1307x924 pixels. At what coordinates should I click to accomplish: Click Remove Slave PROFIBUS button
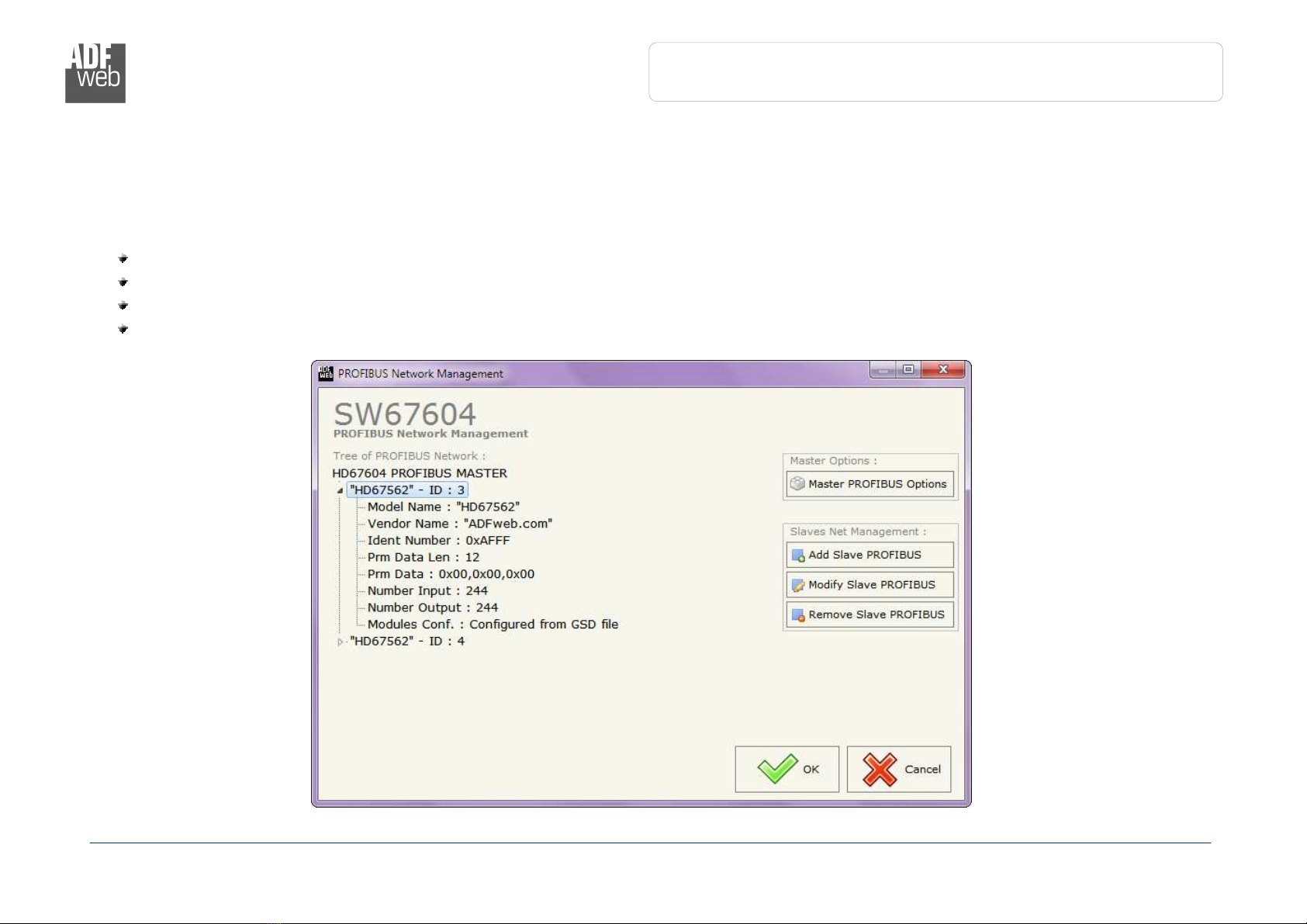coord(870,614)
